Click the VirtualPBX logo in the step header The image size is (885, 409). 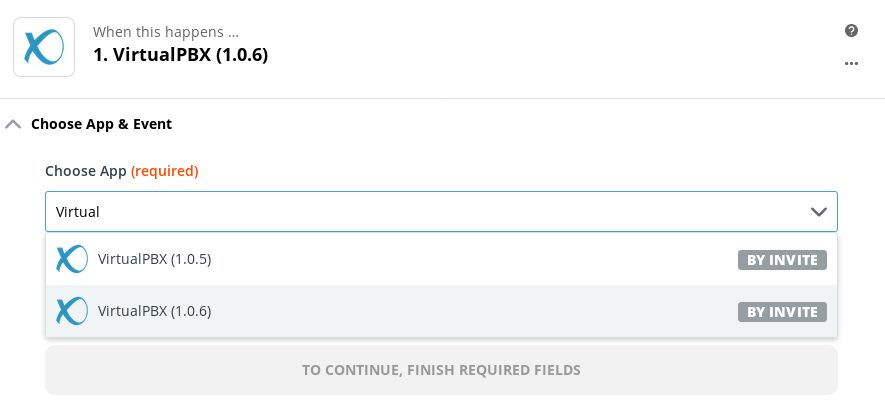point(44,46)
